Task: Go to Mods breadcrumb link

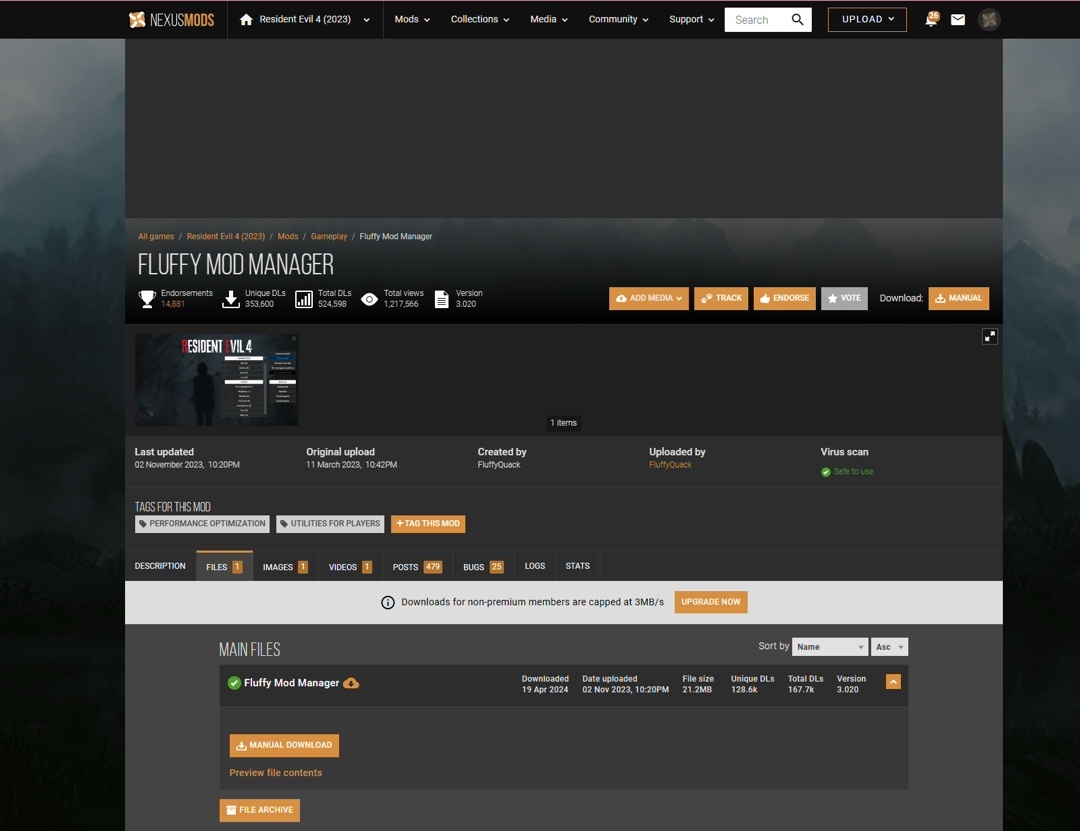Action: coord(288,236)
